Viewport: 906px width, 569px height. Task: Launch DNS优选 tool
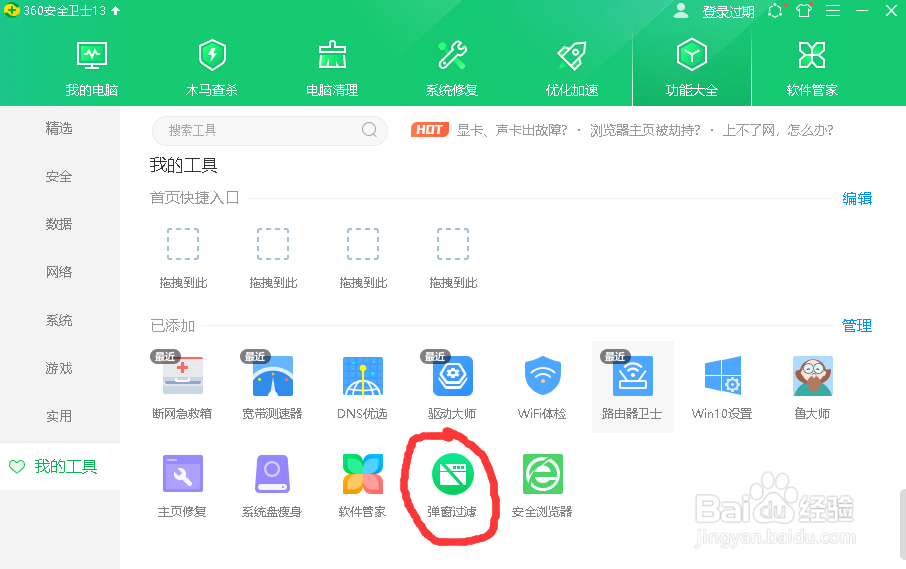(362, 388)
